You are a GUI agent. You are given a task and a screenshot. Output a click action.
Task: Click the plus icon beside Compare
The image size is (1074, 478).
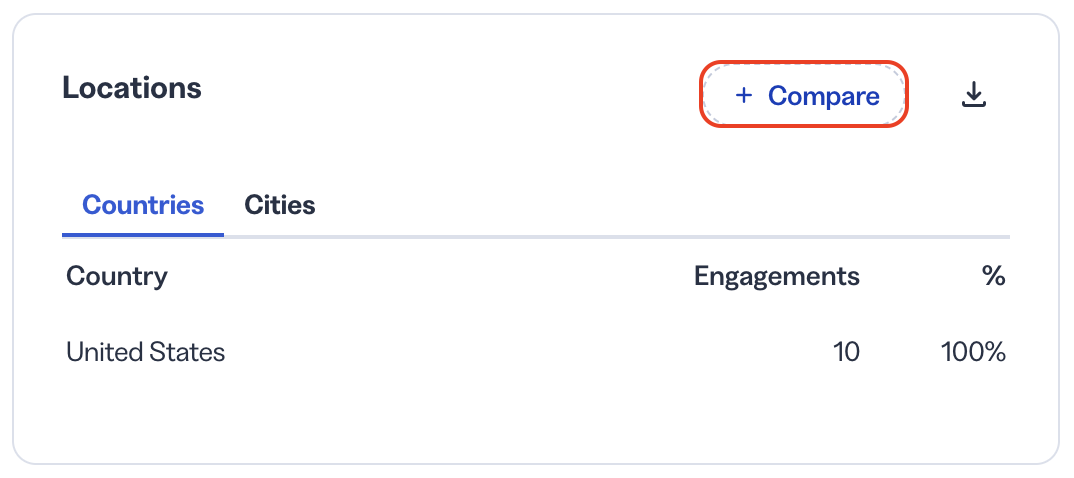(x=743, y=95)
